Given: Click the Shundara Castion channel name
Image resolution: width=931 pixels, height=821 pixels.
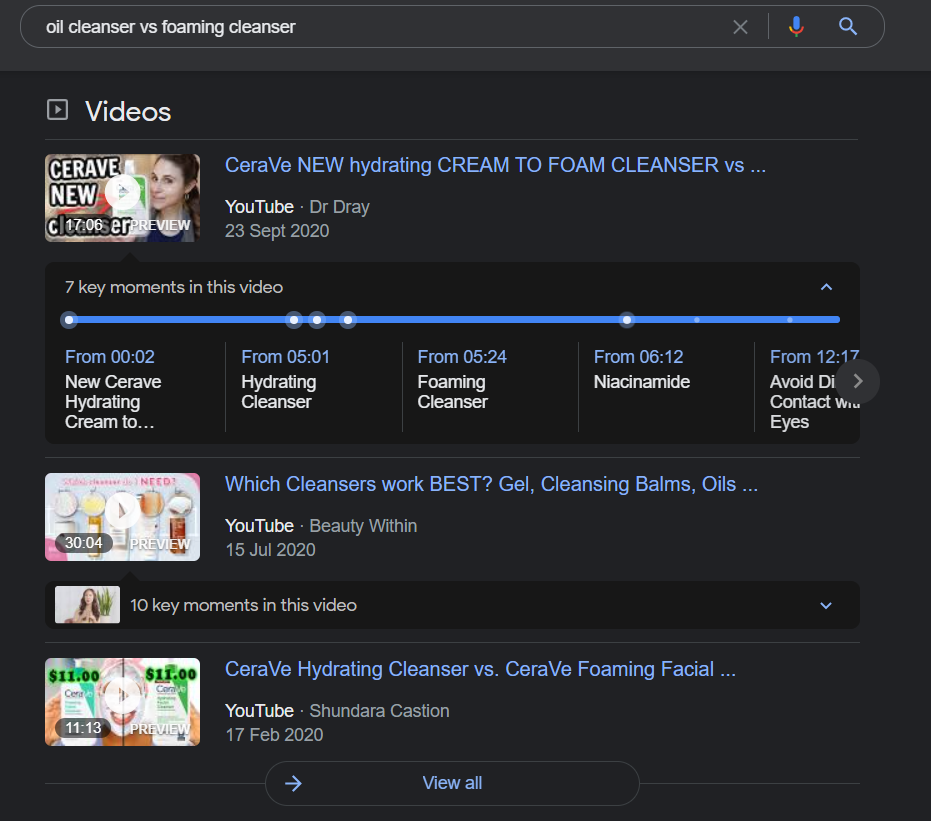Looking at the screenshot, I should click(x=379, y=711).
